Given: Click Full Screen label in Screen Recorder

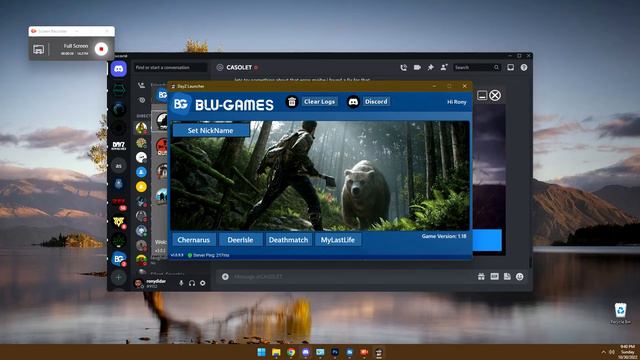Looking at the screenshot, I should pyautogui.click(x=76, y=46).
